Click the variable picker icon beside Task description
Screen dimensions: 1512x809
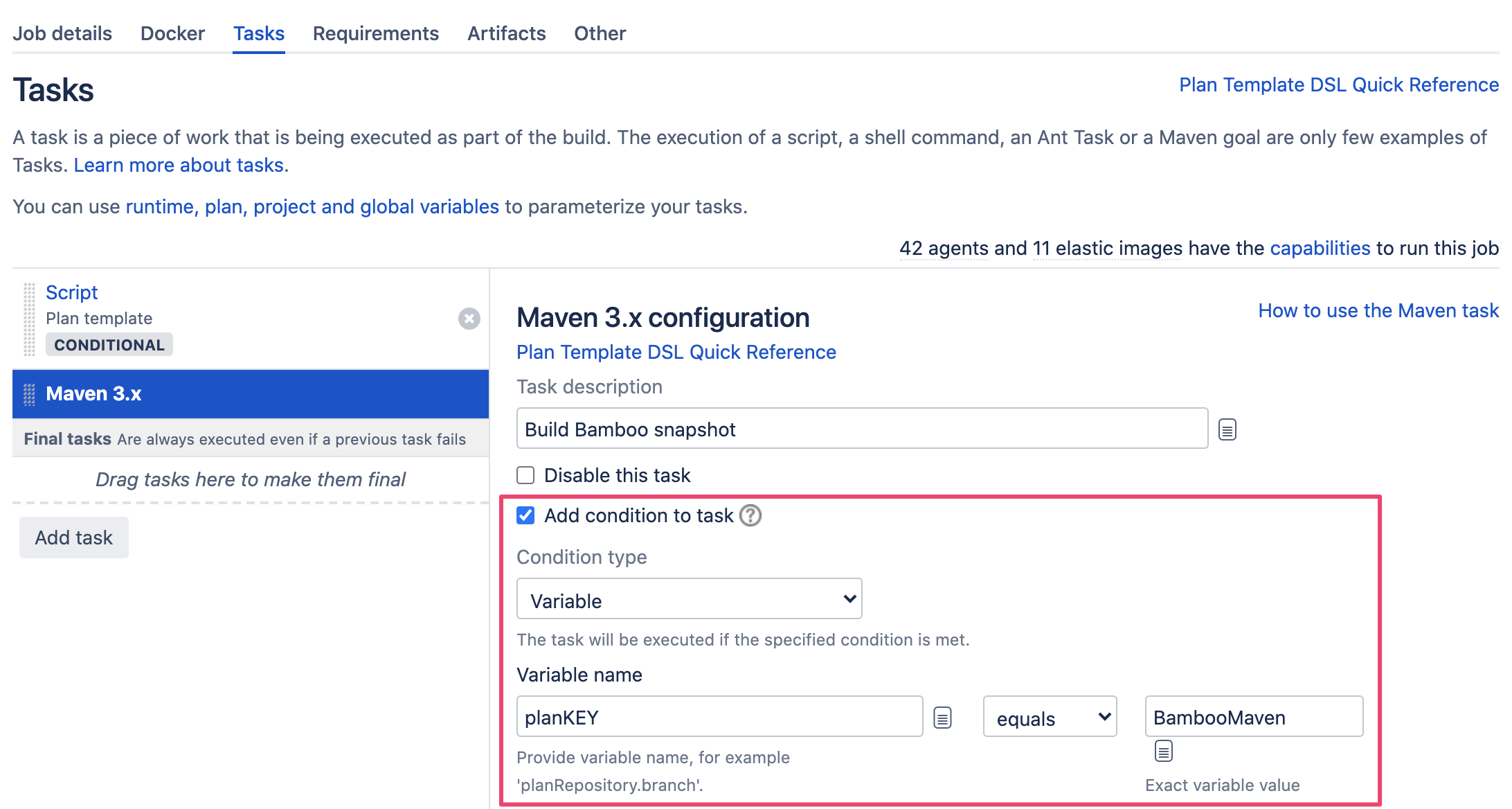[1227, 429]
